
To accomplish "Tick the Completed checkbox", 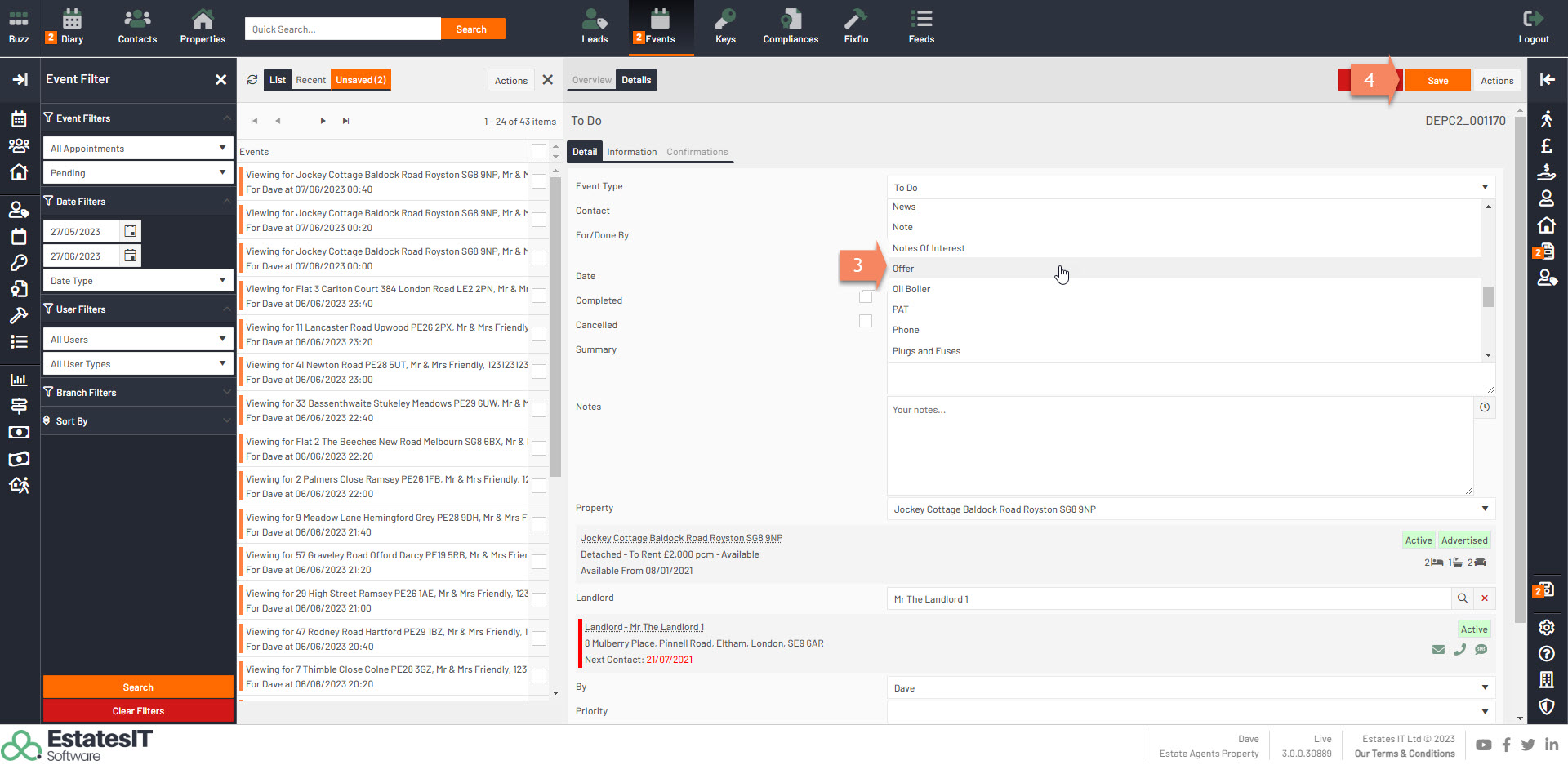I will pyautogui.click(x=866, y=297).
